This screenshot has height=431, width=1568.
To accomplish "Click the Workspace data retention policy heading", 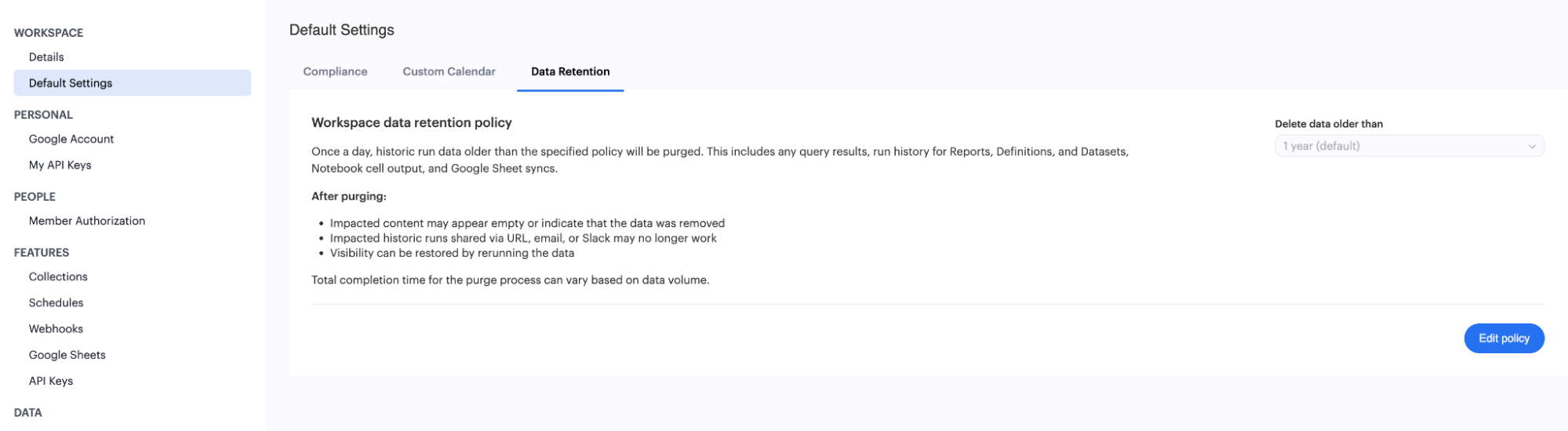I will pos(411,122).
